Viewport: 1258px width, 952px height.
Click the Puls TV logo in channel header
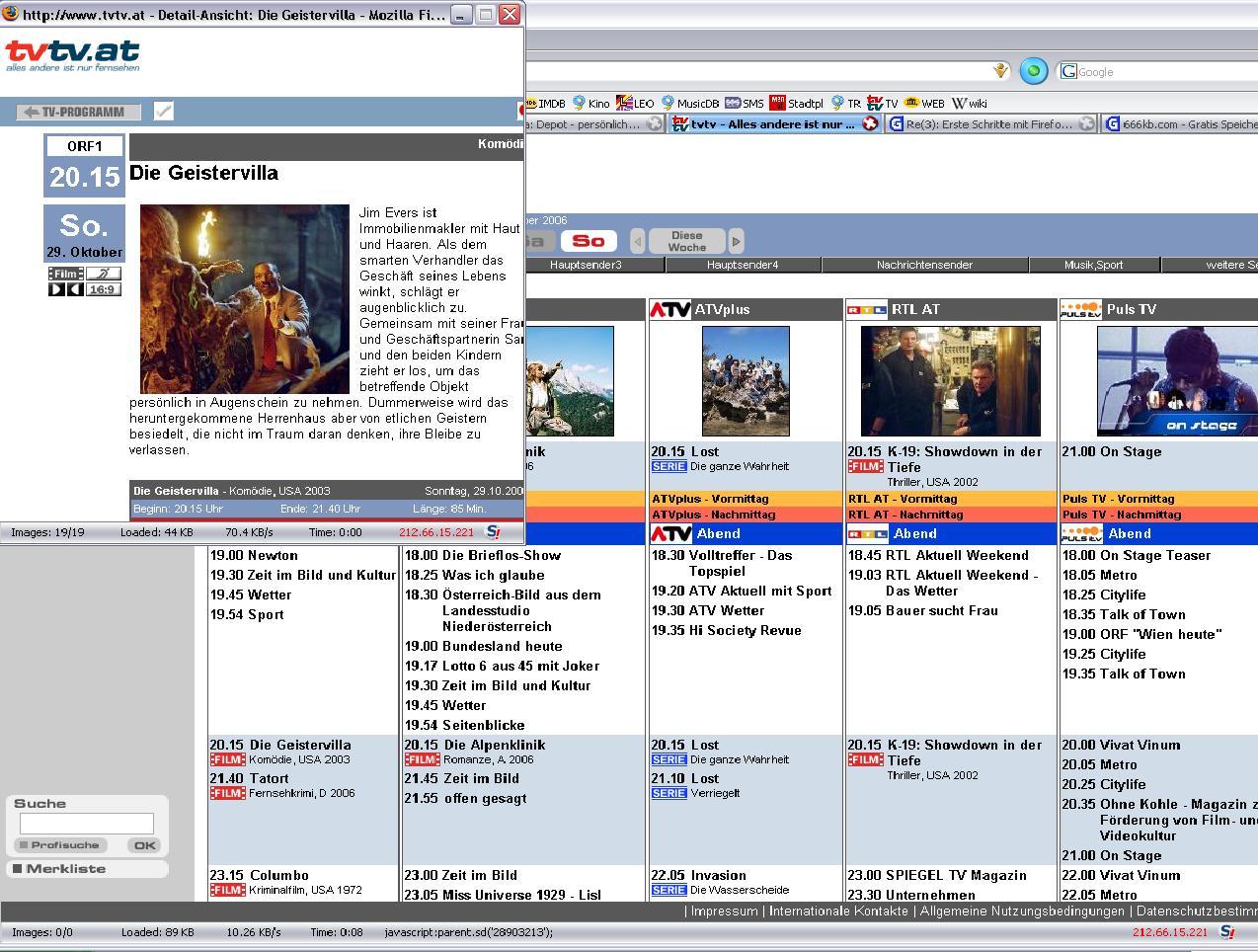[x=1080, y=310]
